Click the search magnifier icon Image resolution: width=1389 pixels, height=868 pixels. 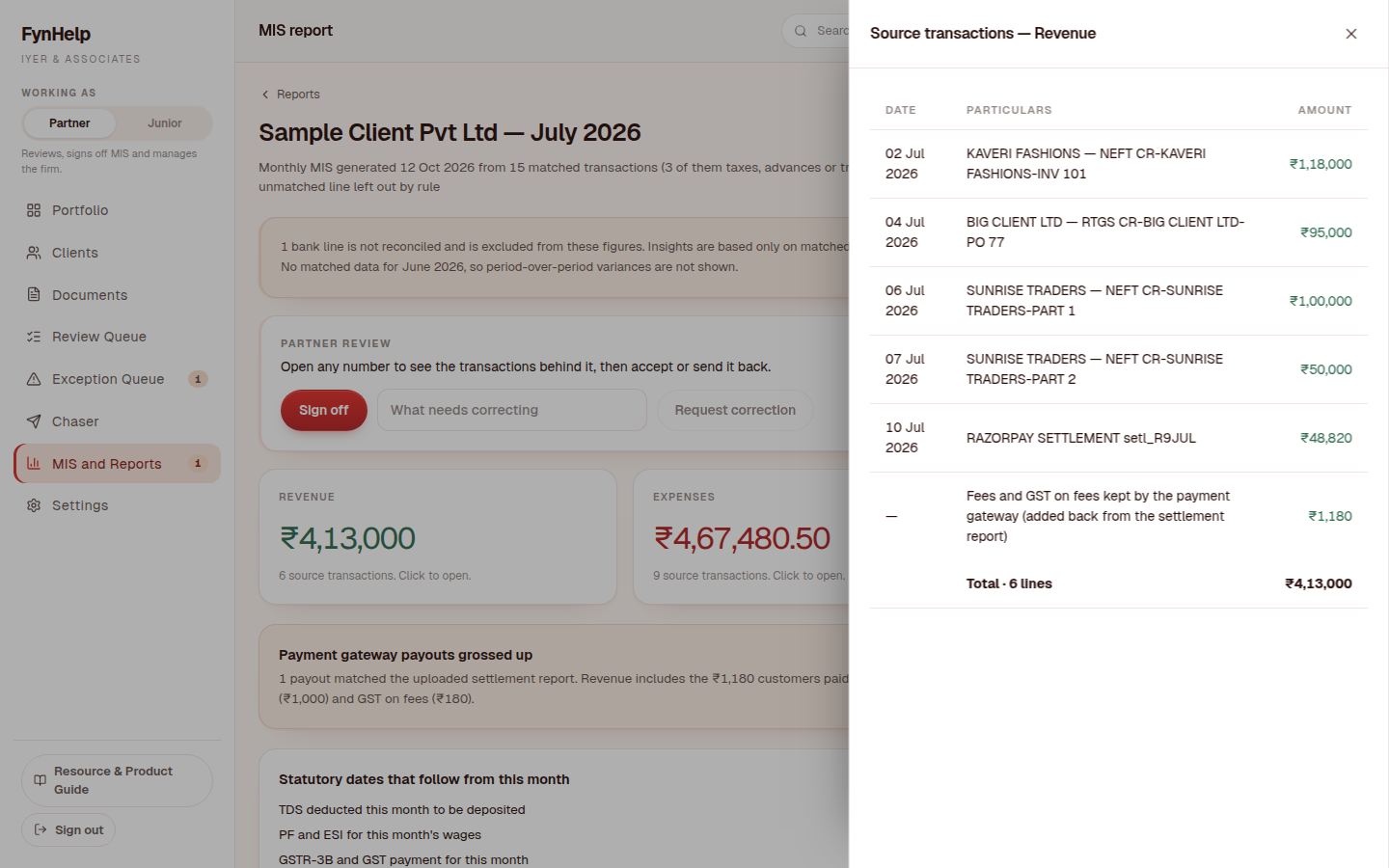point(800,31)
